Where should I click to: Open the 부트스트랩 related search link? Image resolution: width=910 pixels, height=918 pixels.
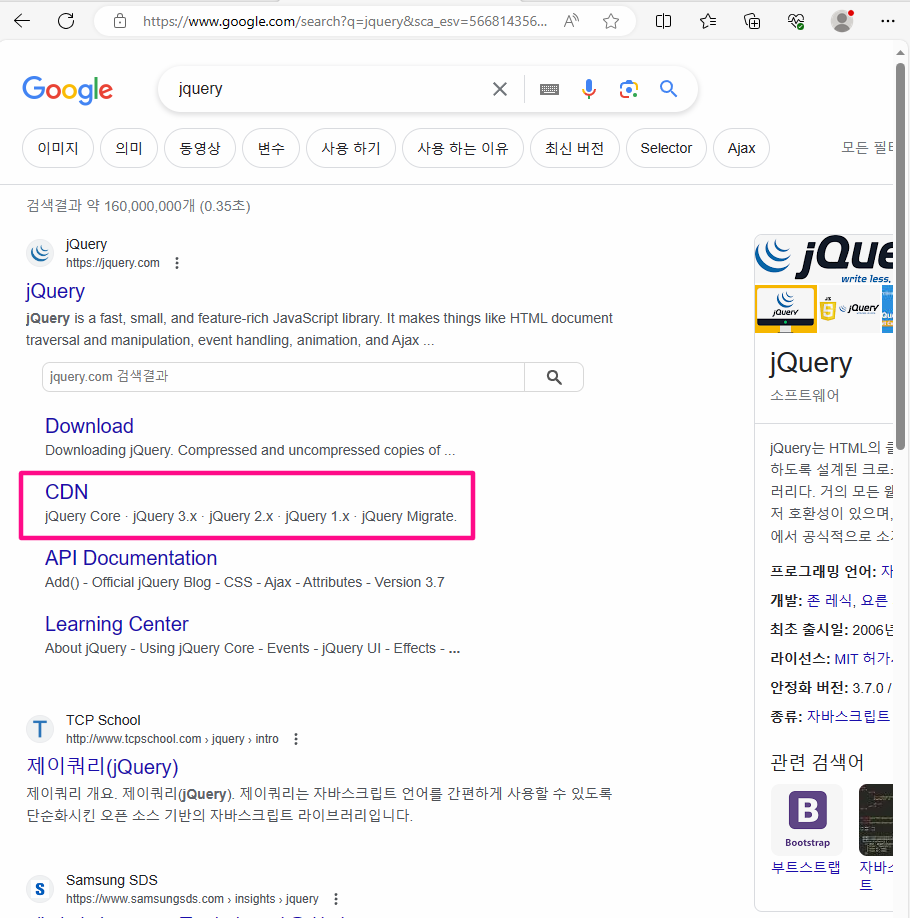806,866
